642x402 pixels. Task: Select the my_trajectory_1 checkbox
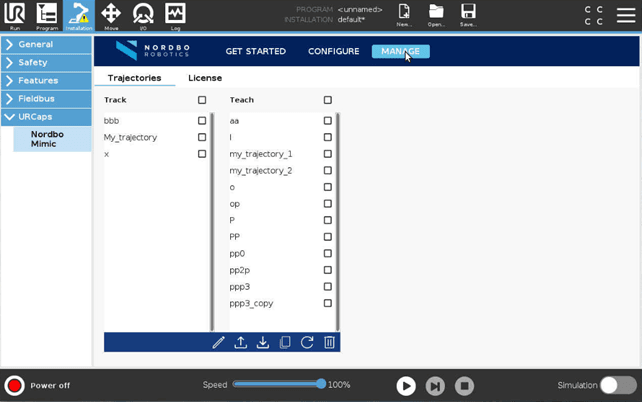(x=327, y=154)
